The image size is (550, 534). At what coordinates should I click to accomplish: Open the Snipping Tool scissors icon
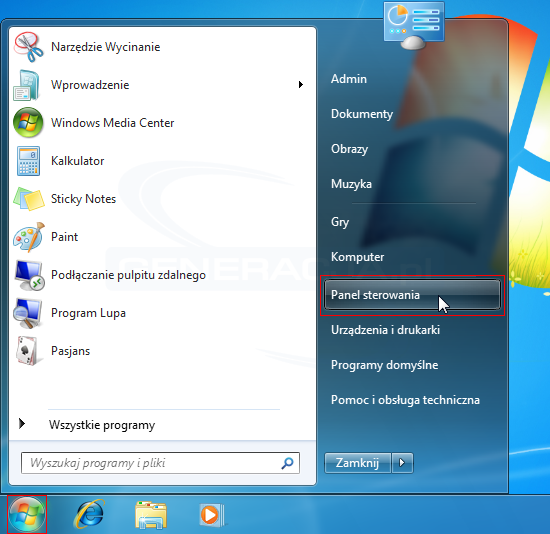coord(28,47)
